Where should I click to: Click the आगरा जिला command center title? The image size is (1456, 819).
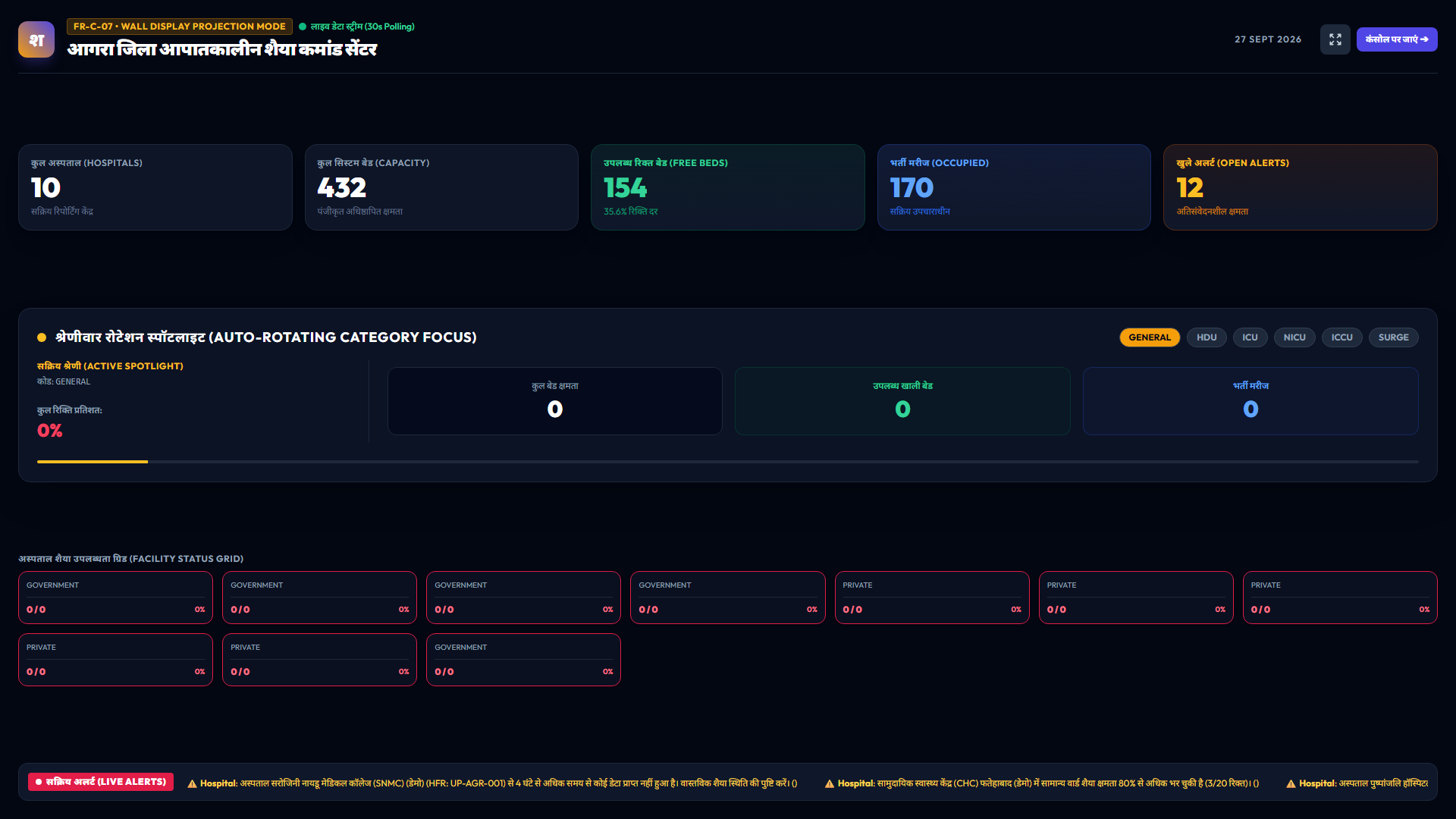[222, 49]
